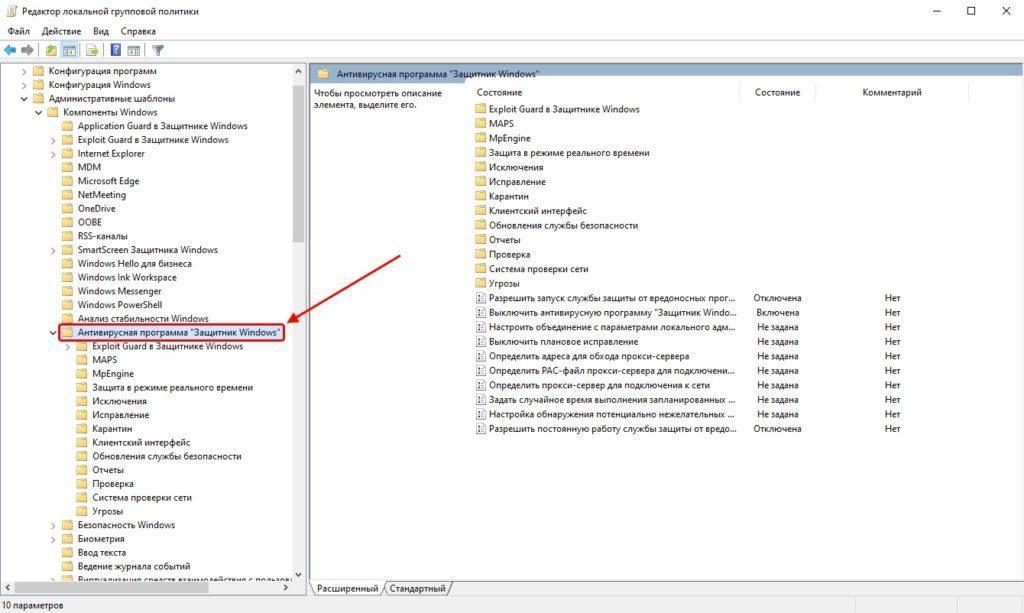
Task: Collapse the Административные шаблоны tree node
Action: (x=24, y=99)
